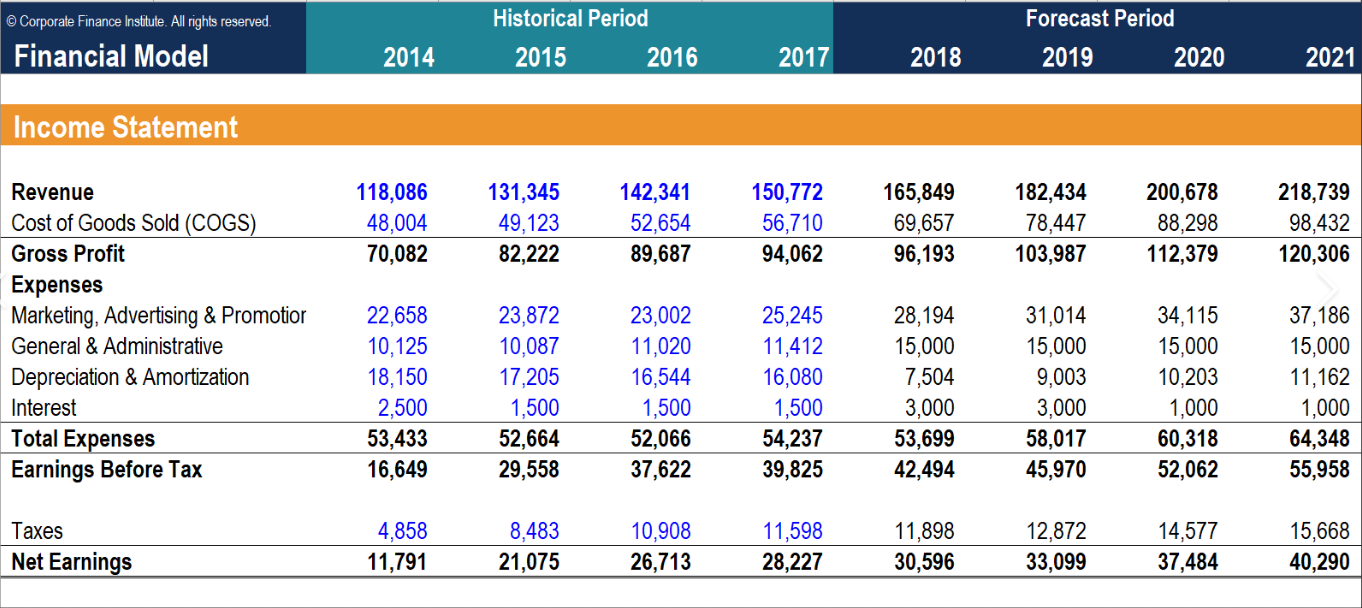This screenshot has height=608, width=1362.
Task: Click COGS value 56,710
Action: click(793, 223)
